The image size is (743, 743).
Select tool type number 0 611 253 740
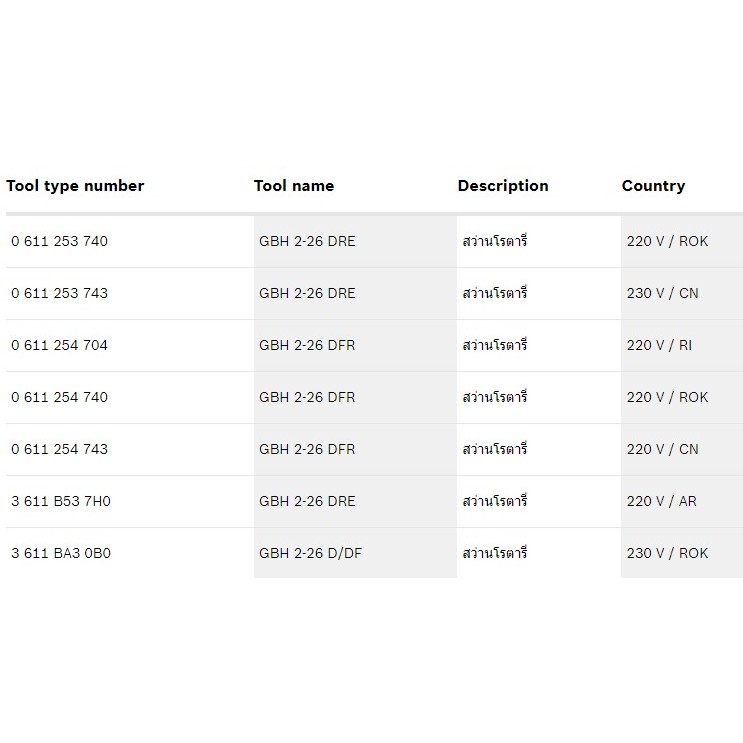tap(60, 241)
